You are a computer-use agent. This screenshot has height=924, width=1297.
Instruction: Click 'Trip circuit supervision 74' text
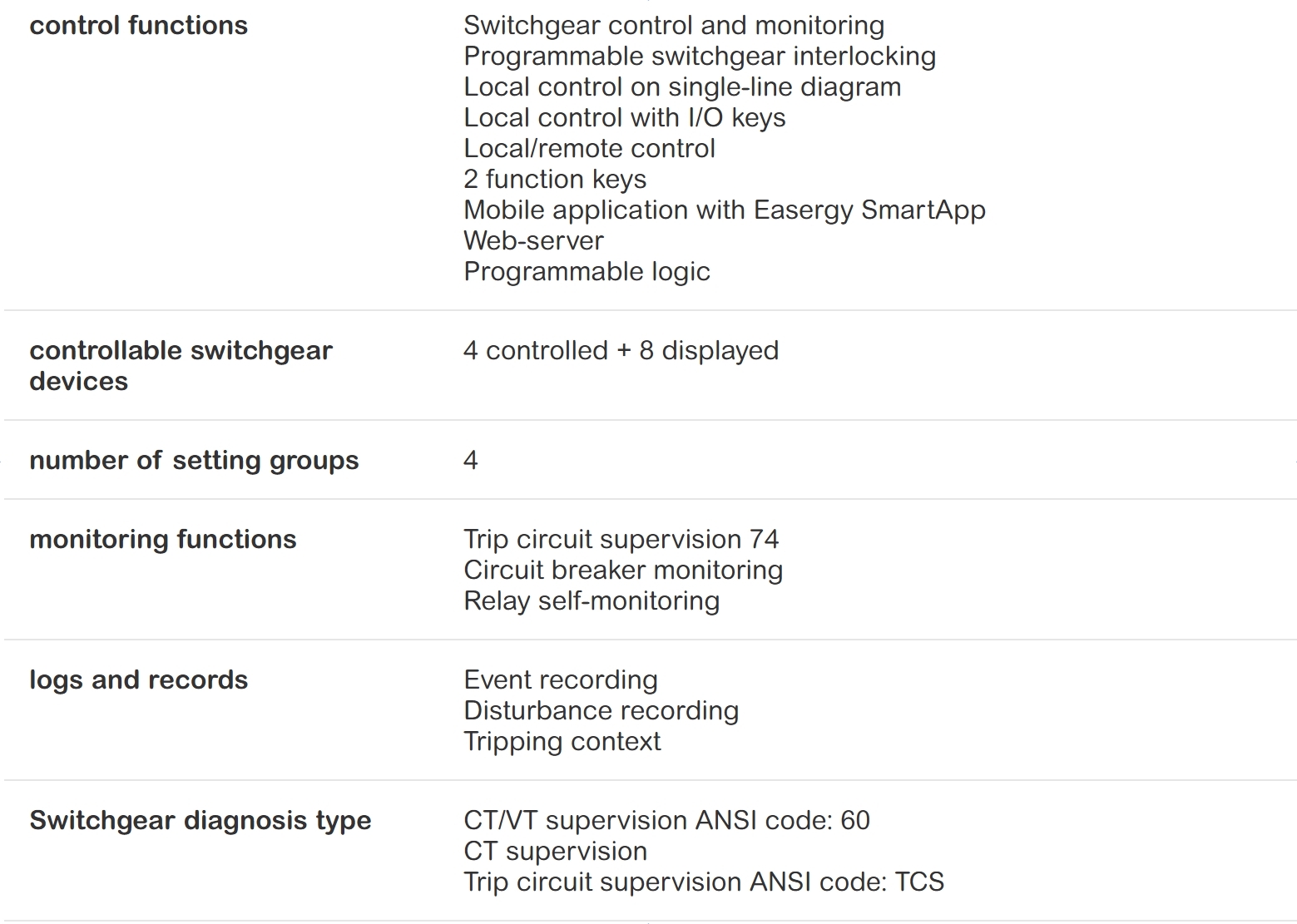[x=621, y=540]
